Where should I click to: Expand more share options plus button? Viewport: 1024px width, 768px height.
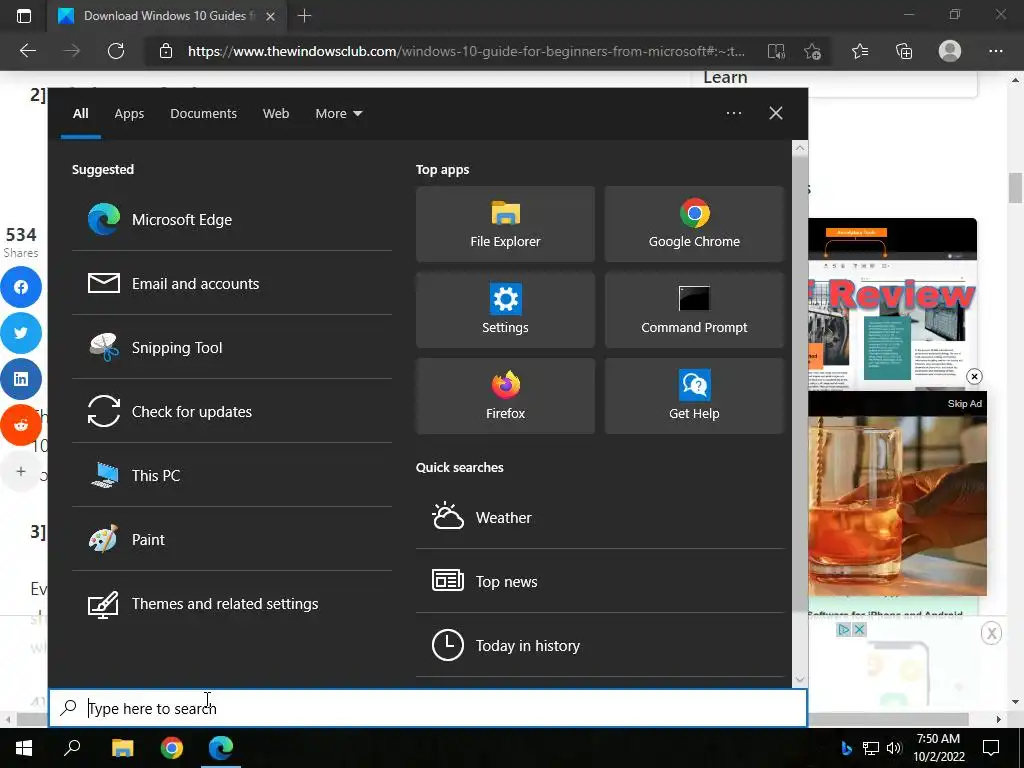click(21, 471)
